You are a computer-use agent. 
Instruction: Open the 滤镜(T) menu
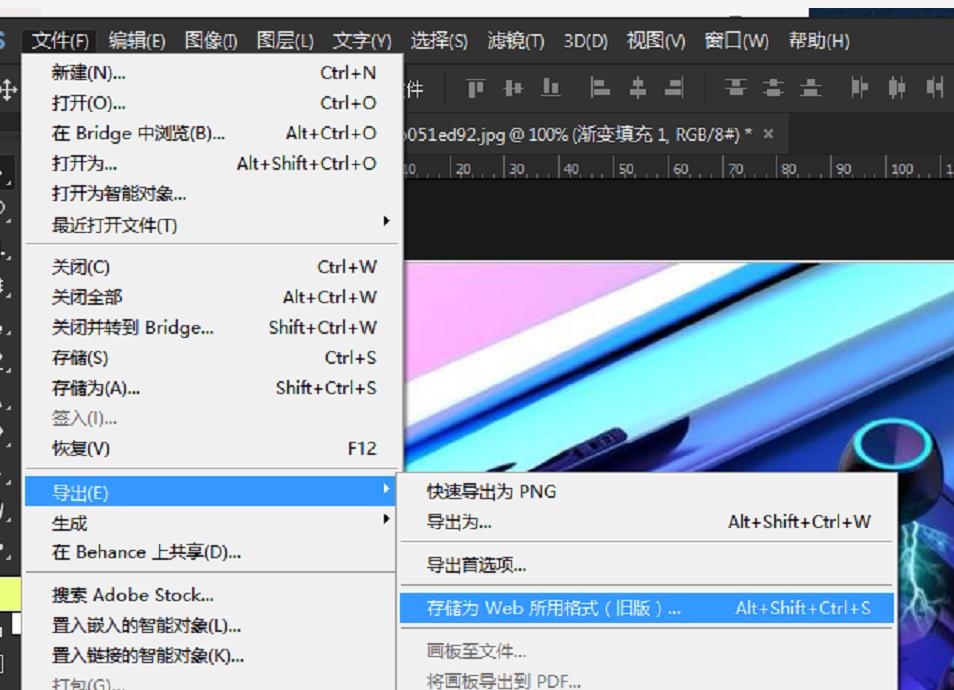coord(516,41)
